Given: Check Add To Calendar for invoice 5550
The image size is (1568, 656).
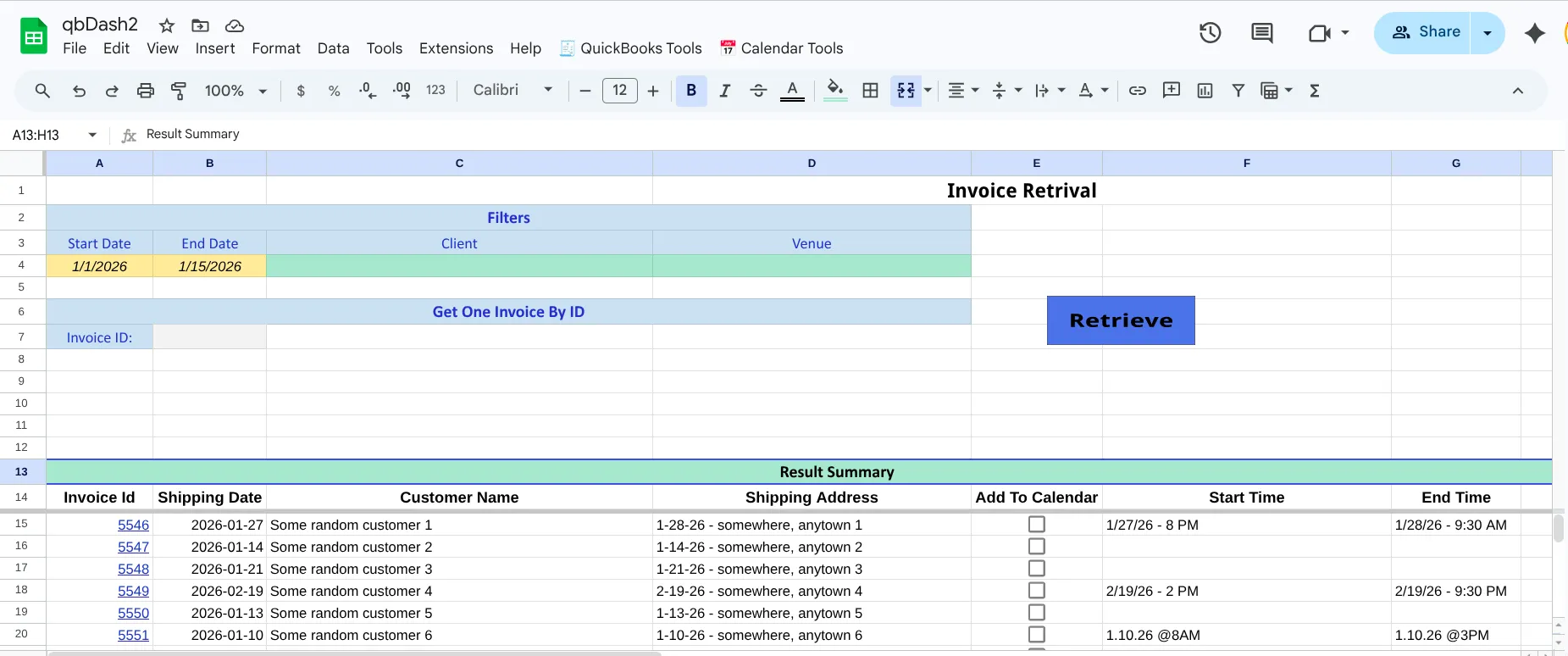Looking at the screenshot, I should tap(1036, 613).
